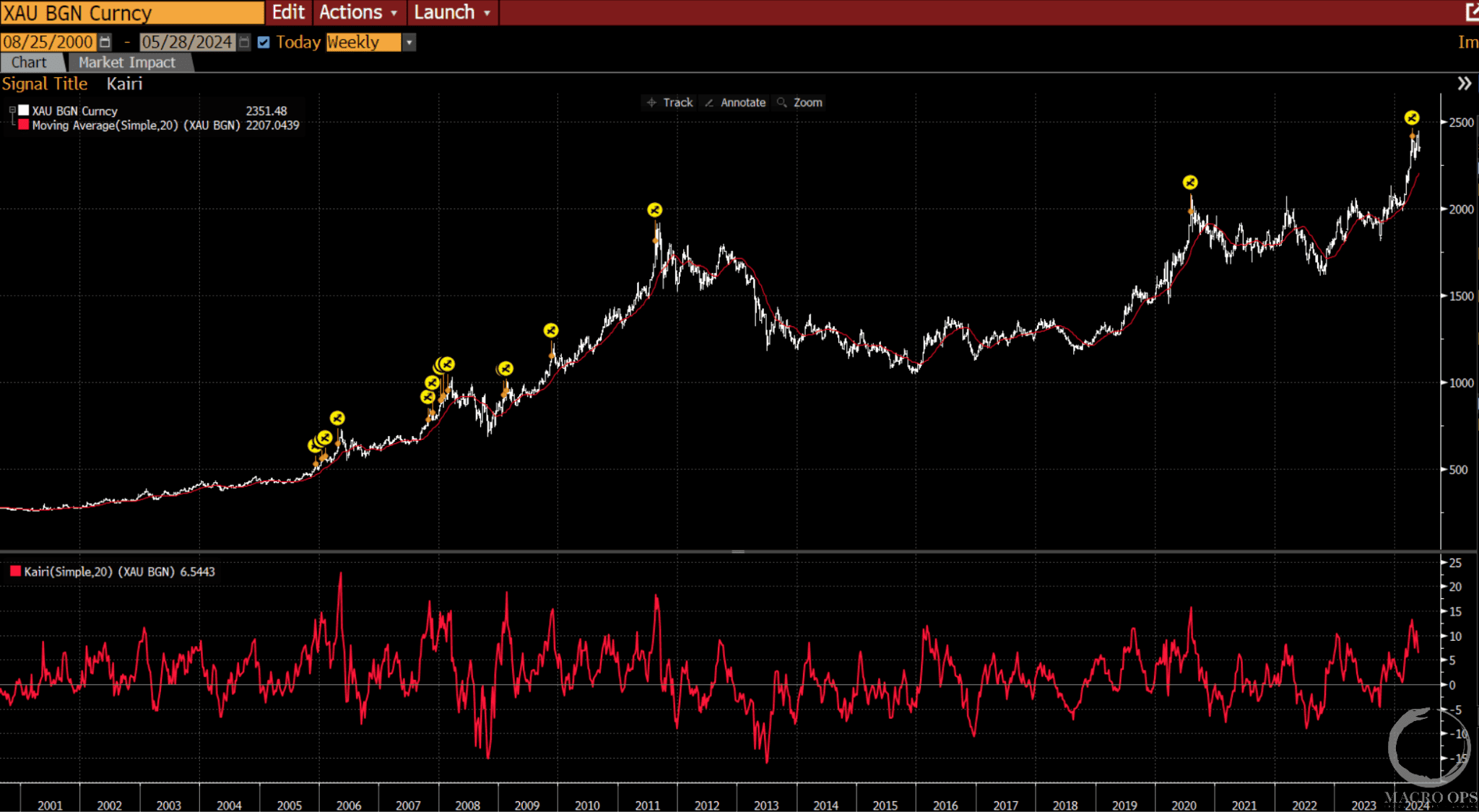The width and height of the screenshot is (1479, 812).
Task: Expand the Launch menu
Action: tap(452, 12)
